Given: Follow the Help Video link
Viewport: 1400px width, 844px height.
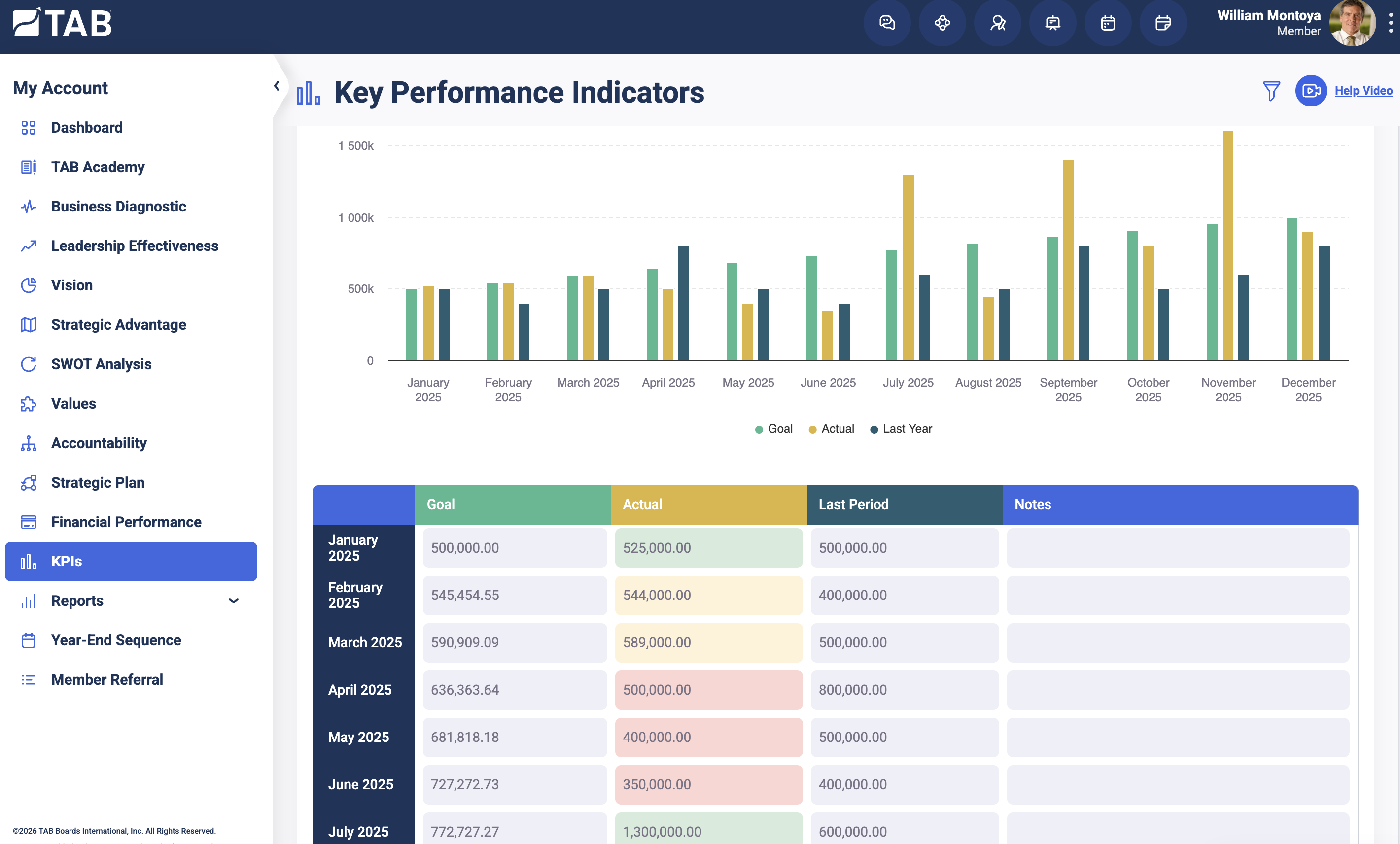Looking at the screenshot, I should coord(1364,91).
